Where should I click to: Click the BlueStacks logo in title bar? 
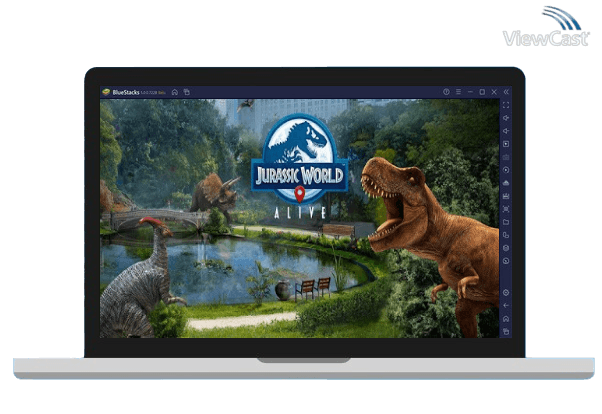coord(106,92)
